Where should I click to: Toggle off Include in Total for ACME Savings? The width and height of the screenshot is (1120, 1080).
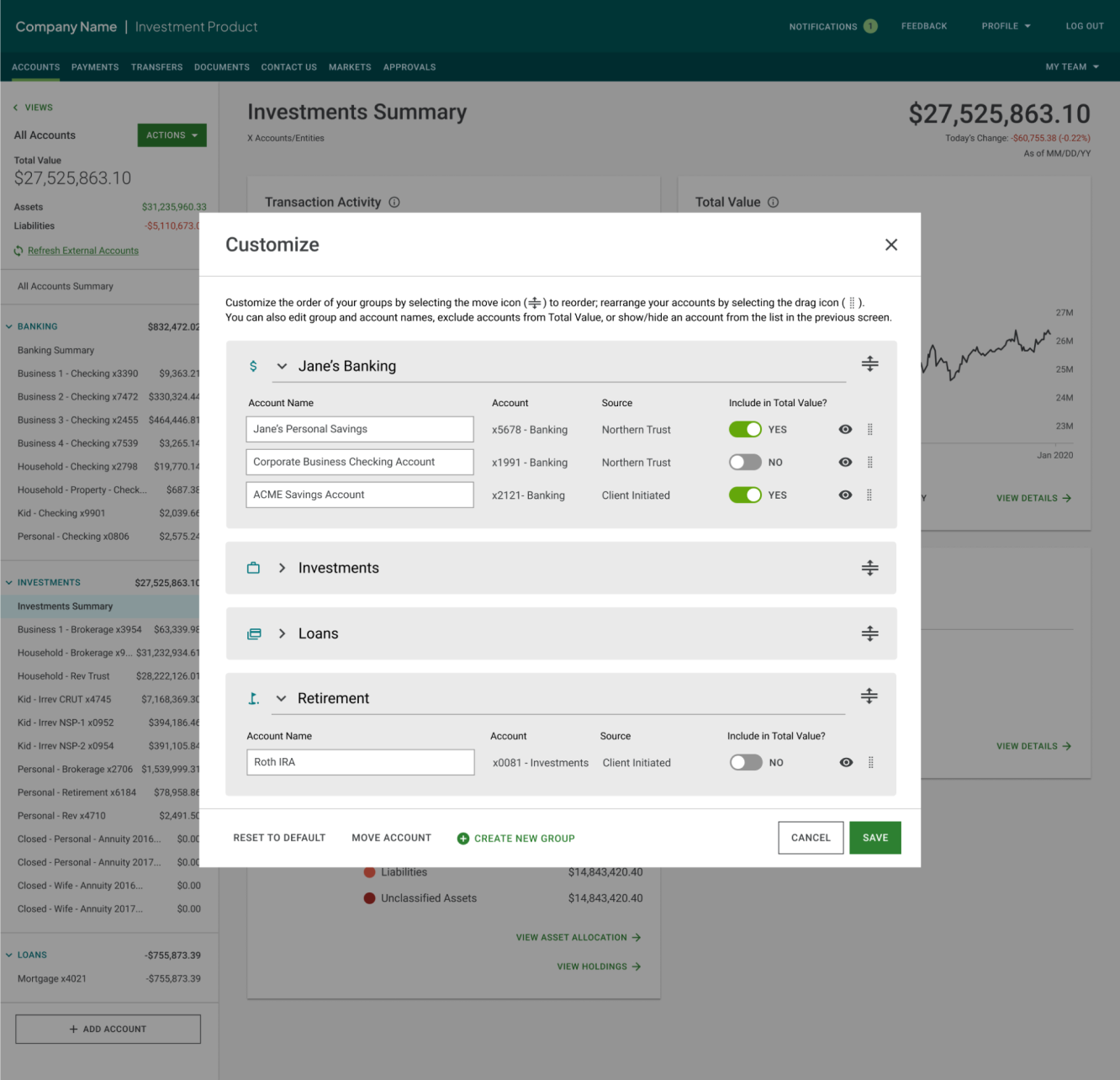pos(745,495)
